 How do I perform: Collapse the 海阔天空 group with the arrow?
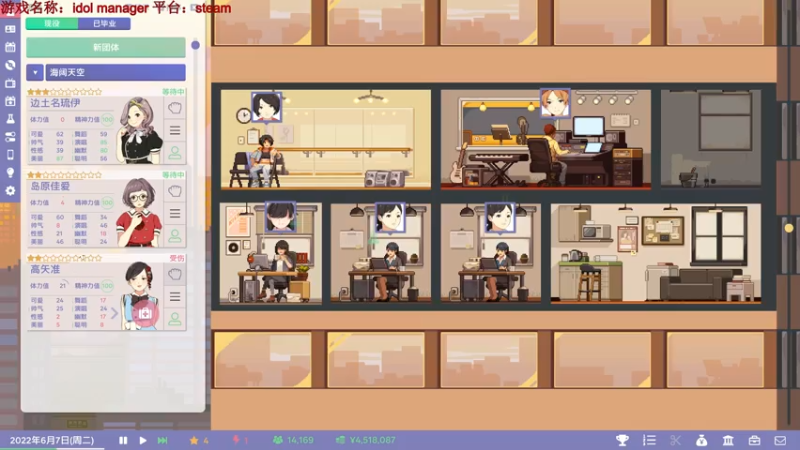pos(35,72)
